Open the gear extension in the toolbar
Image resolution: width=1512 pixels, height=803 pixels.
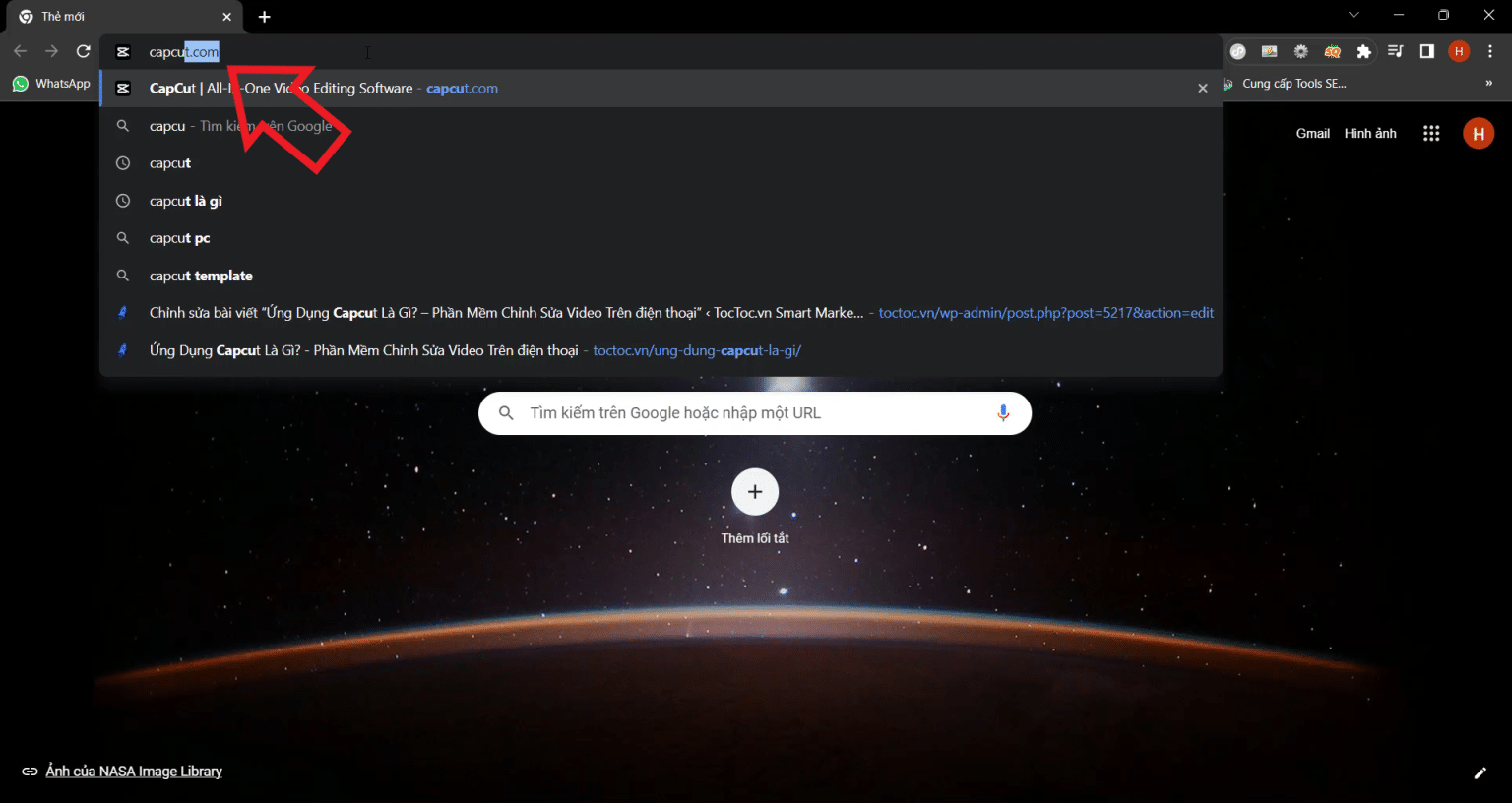pyautogui.click(x=1301, y=51)
